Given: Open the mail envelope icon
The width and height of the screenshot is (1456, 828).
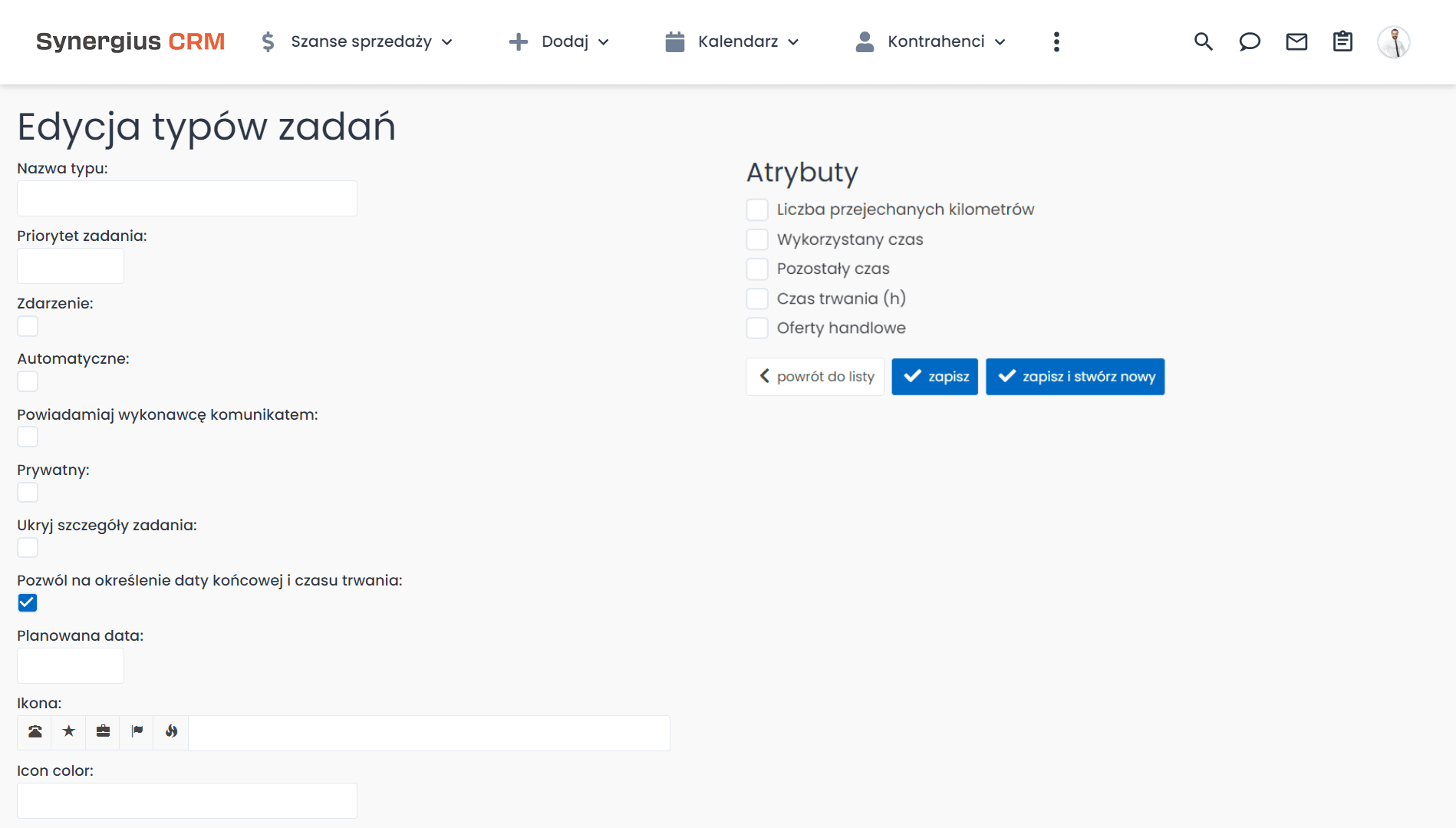Looking at the screenshot, I should (1296, 41).
